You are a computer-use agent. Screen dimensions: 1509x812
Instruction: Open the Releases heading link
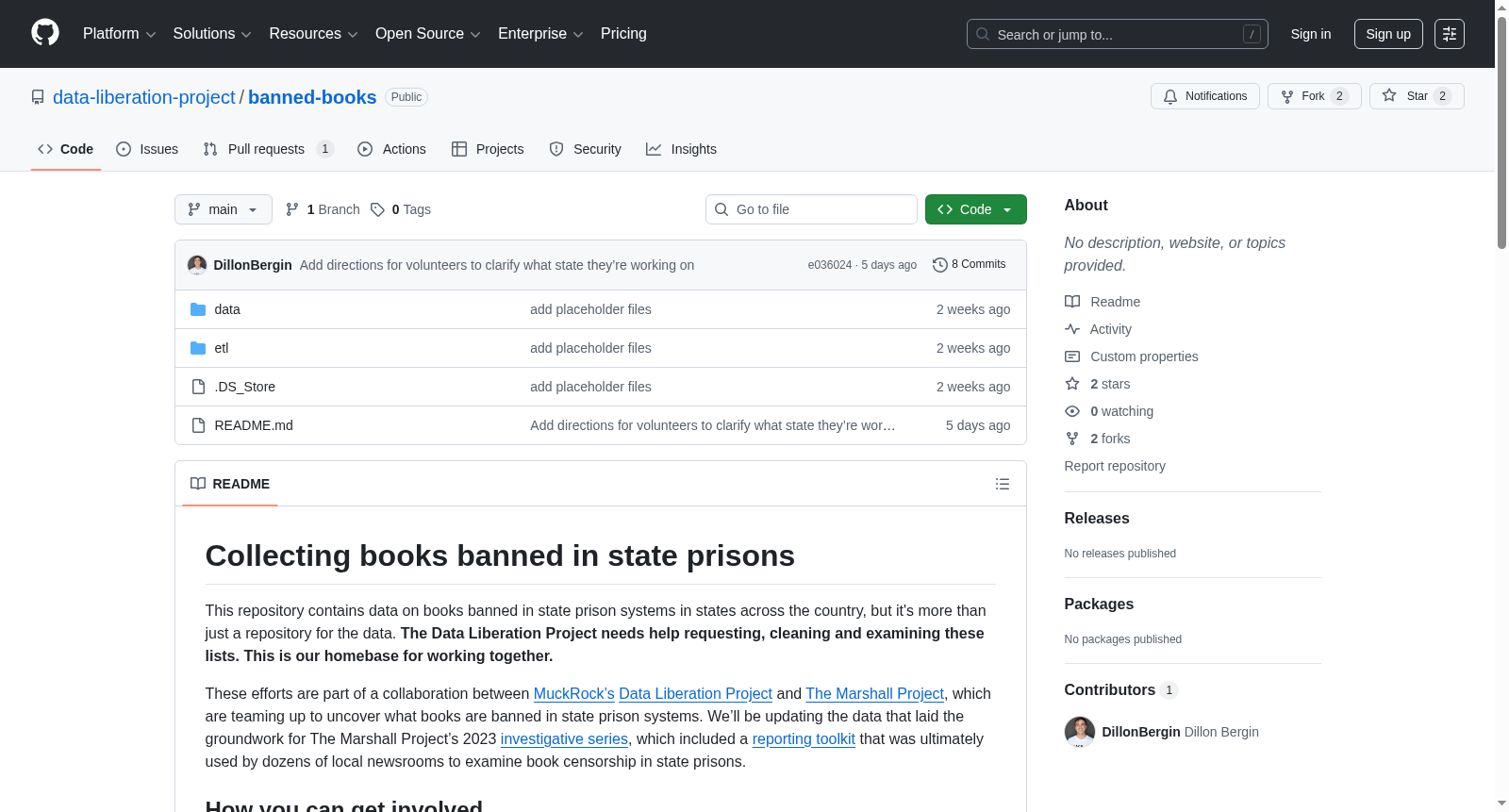coord(1097,519)
